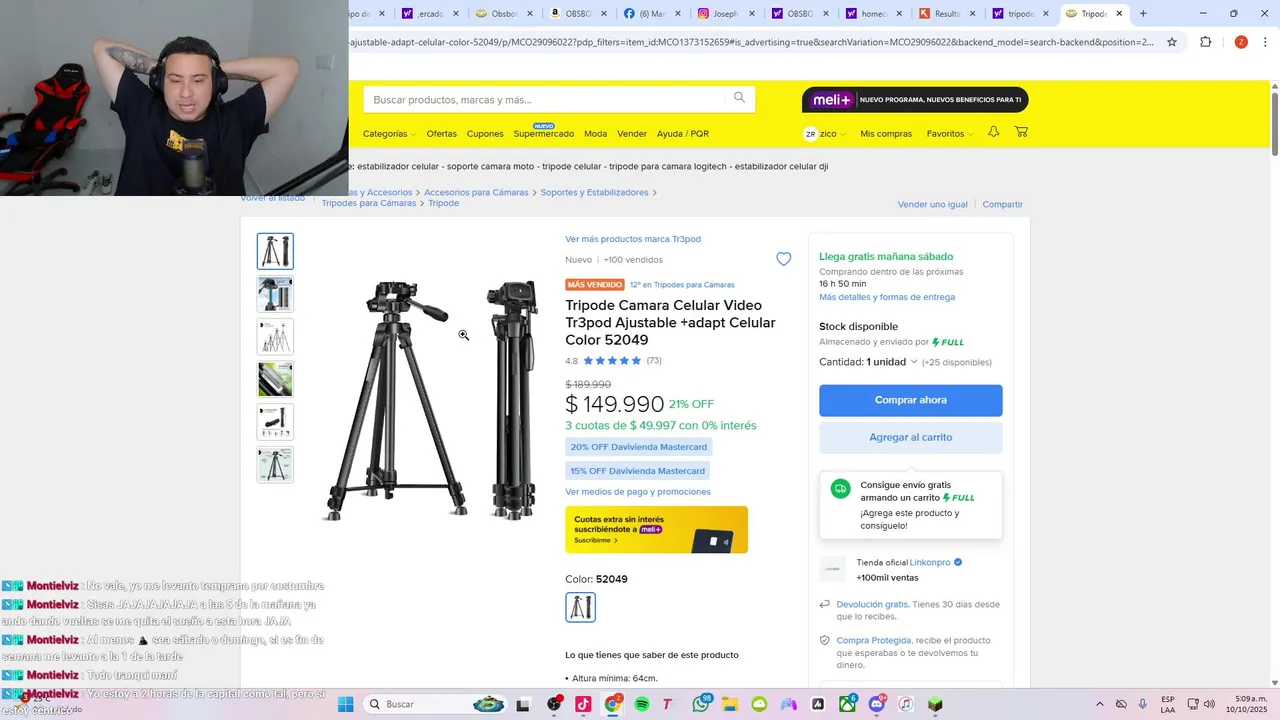Open TikTok from the taskbar
The width and height of the screenshot is (1280, 720).
pyautogui.click(x=583, y=704)
